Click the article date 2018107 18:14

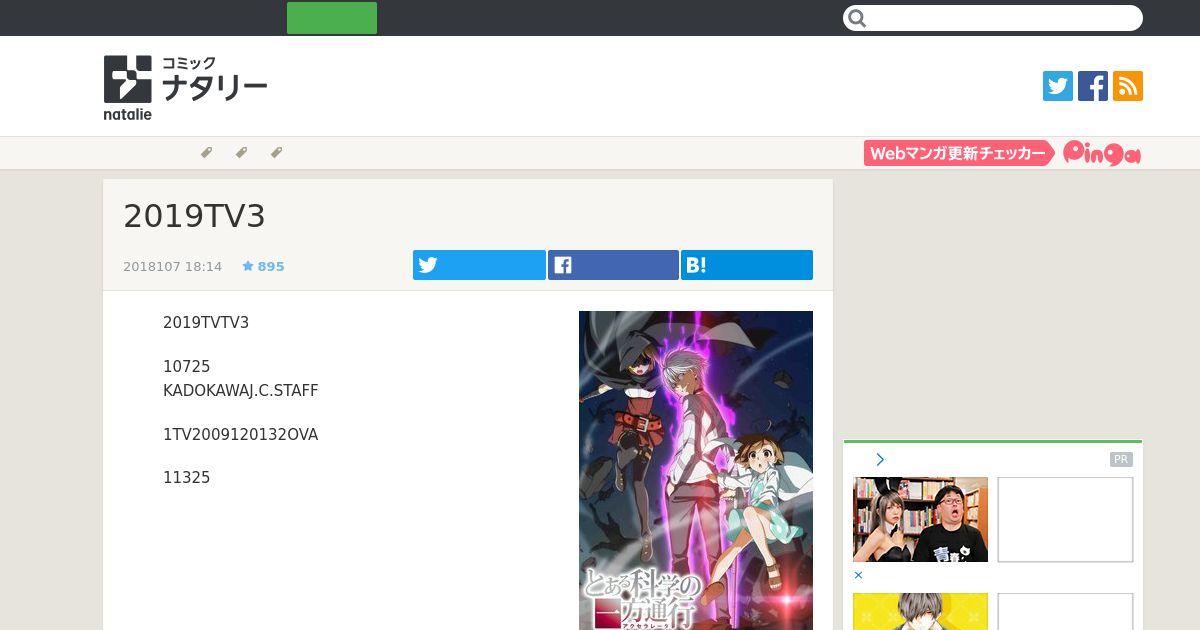pyautogui.click(x=172, y=267)
